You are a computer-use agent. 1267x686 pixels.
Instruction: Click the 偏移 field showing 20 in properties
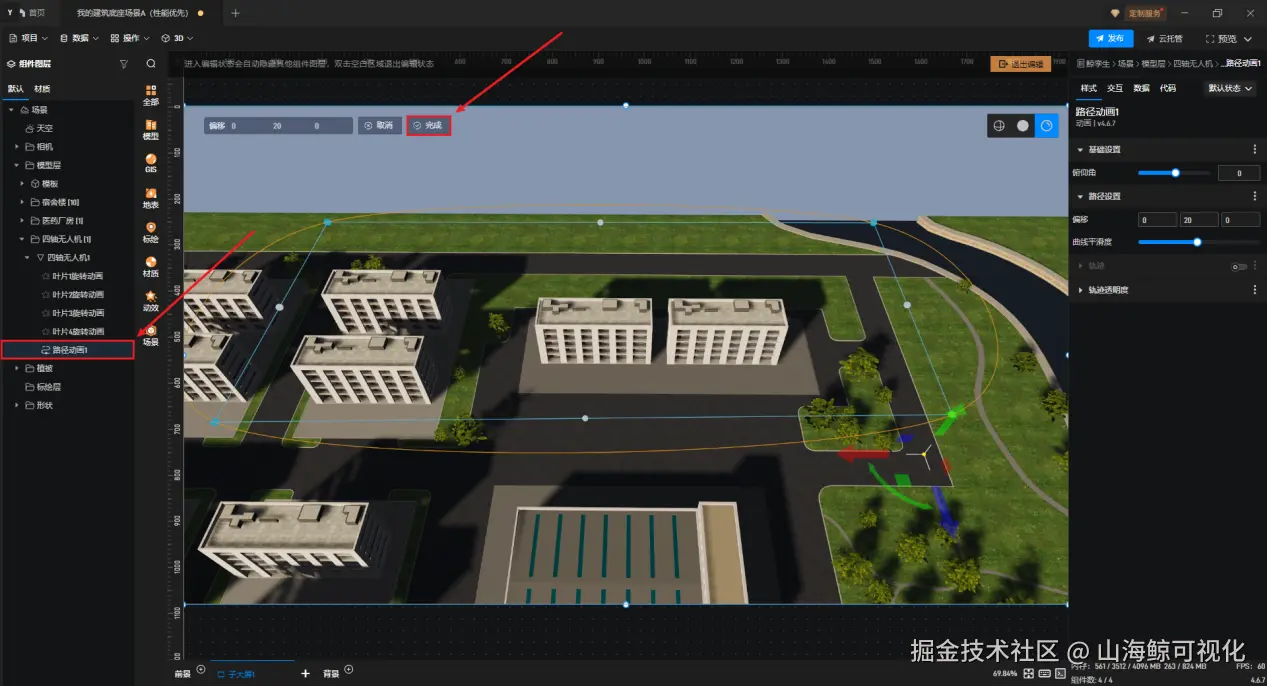1199,219
